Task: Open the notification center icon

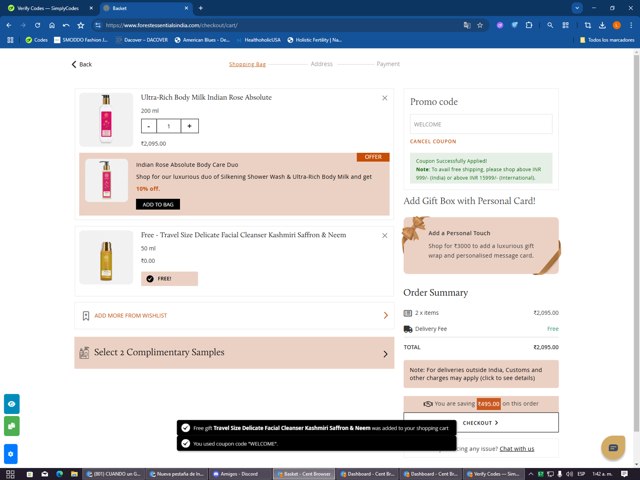Action: [x=624, y=474]
